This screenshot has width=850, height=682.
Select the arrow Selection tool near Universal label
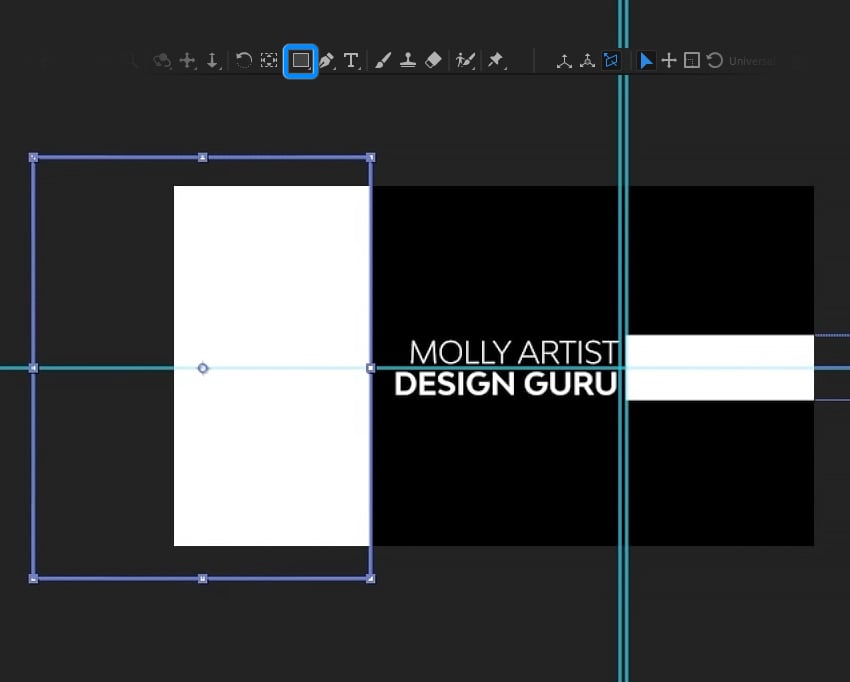646,60
